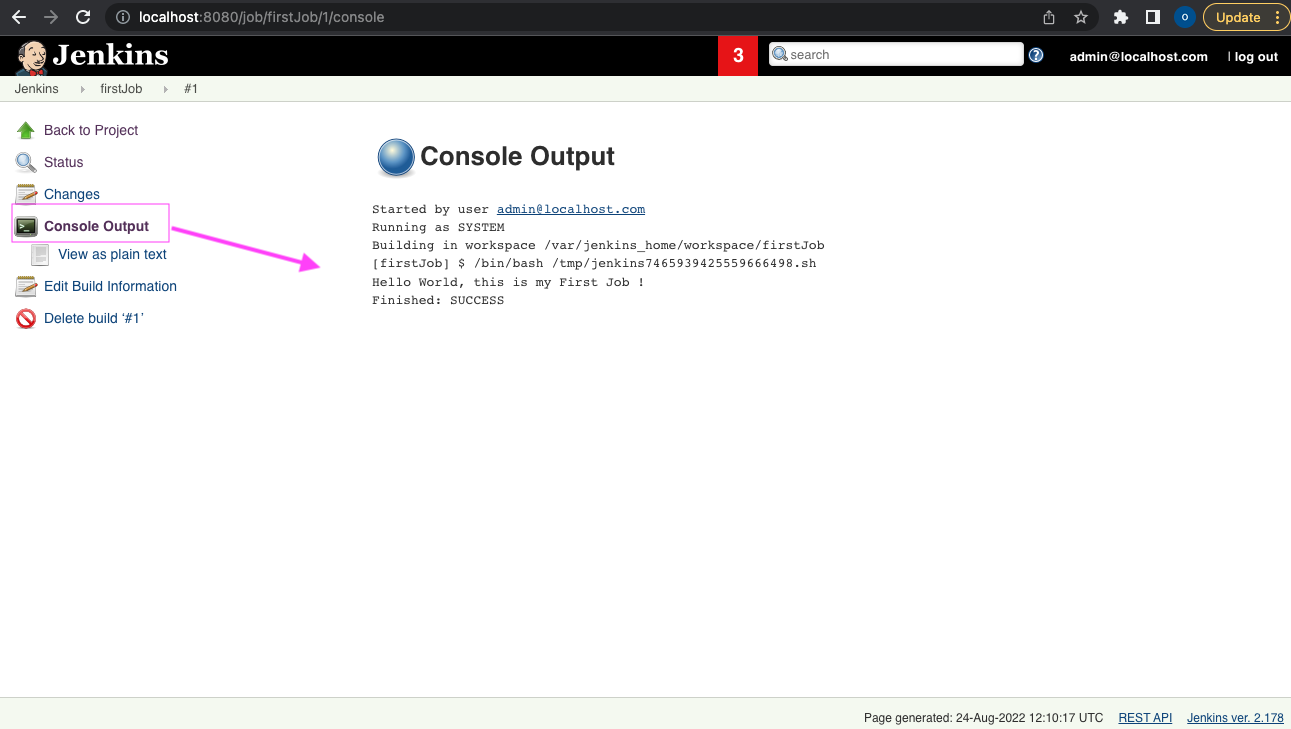Click the green Back to Project arrow icon
The width and height of the screenshot is (1291, 729).
click(x=26, y=130)
